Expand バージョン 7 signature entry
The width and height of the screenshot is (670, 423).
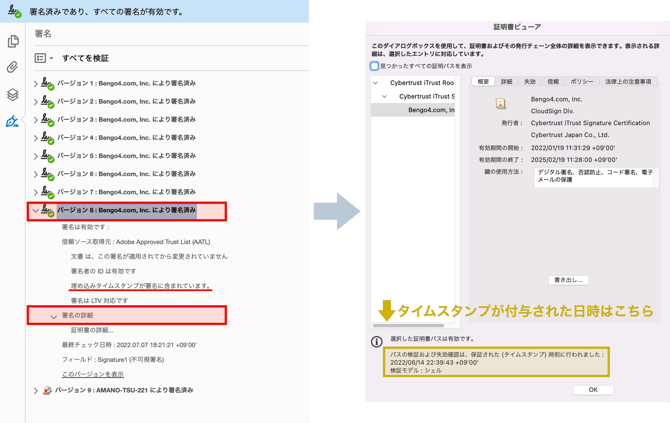point(36,193)
